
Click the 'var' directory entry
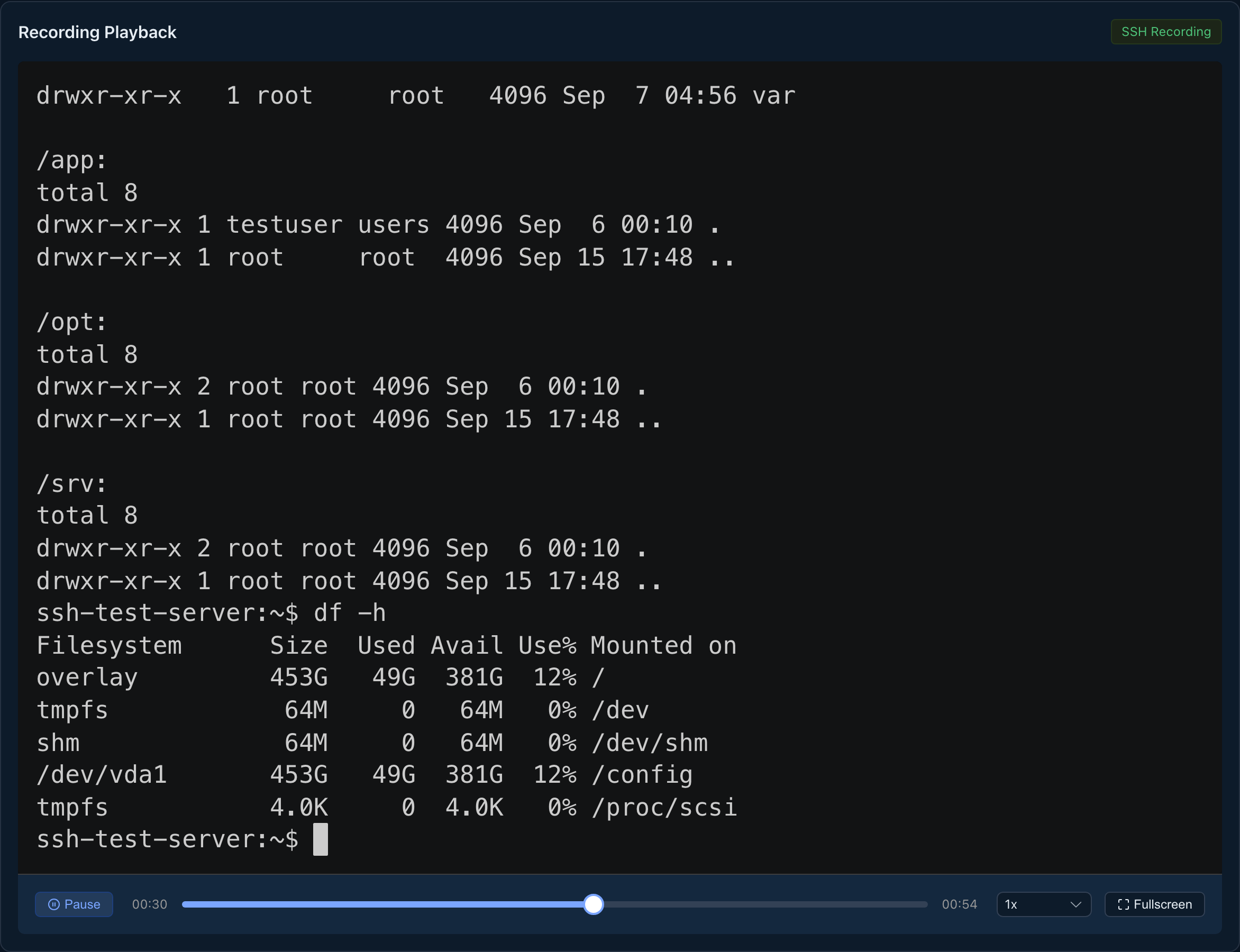773,96
